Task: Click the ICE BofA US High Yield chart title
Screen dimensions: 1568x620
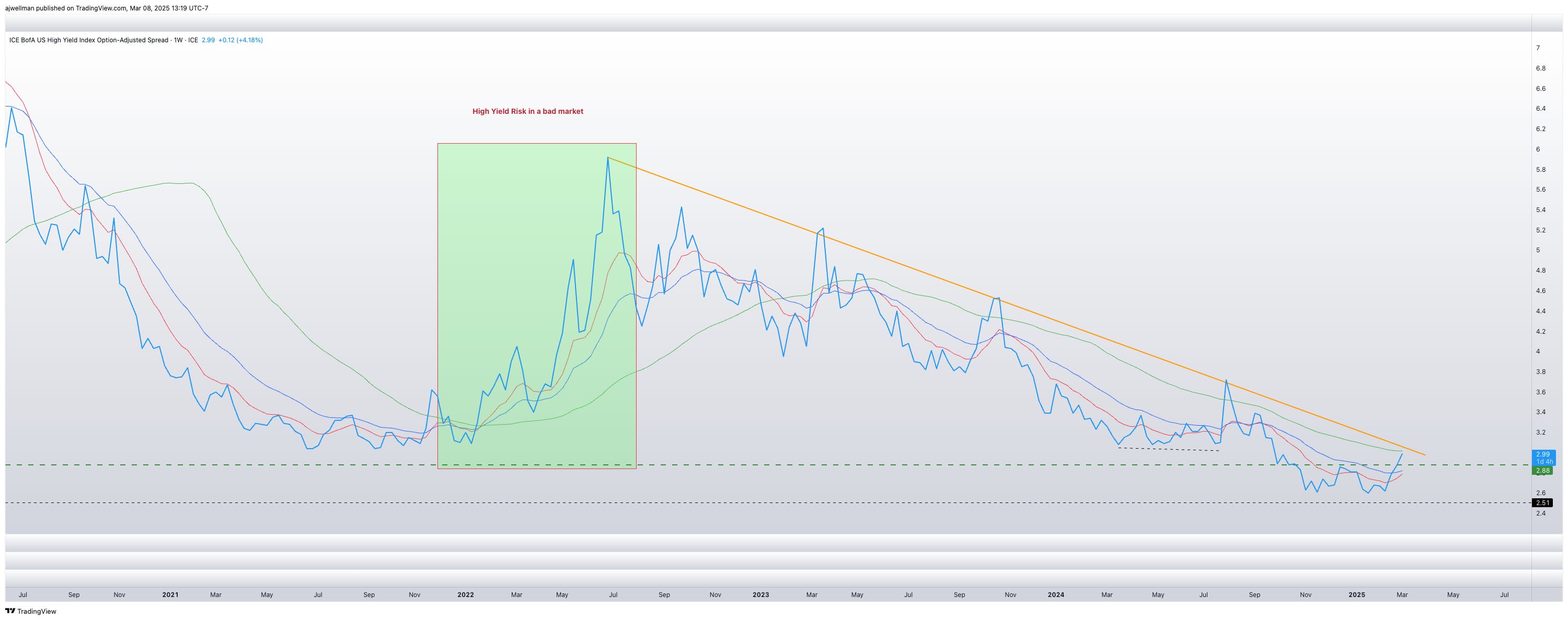Action: [88, 40]
